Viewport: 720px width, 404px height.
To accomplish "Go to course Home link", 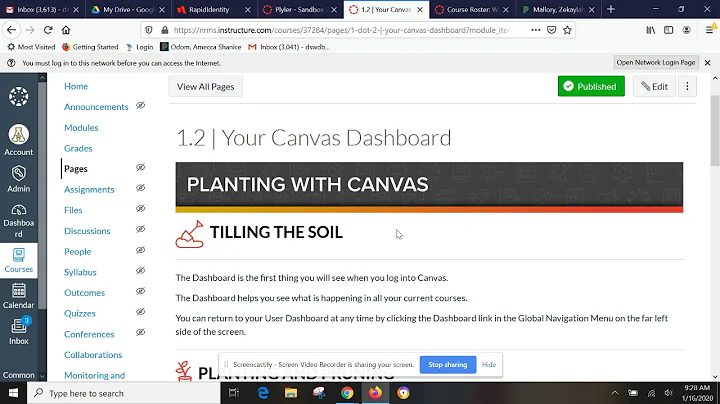I will (x=76, y=86).
